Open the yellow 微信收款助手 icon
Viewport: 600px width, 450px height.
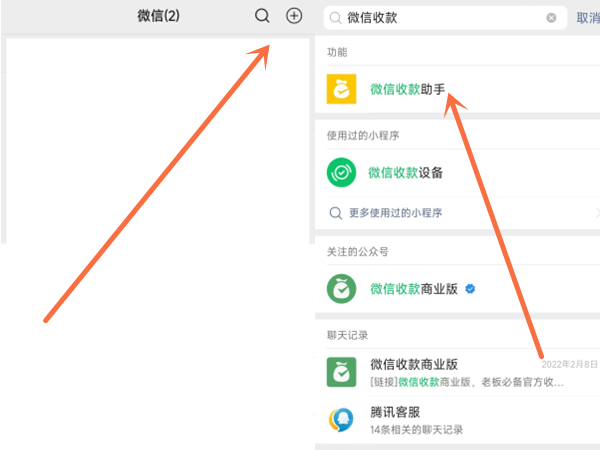point(341,89)
